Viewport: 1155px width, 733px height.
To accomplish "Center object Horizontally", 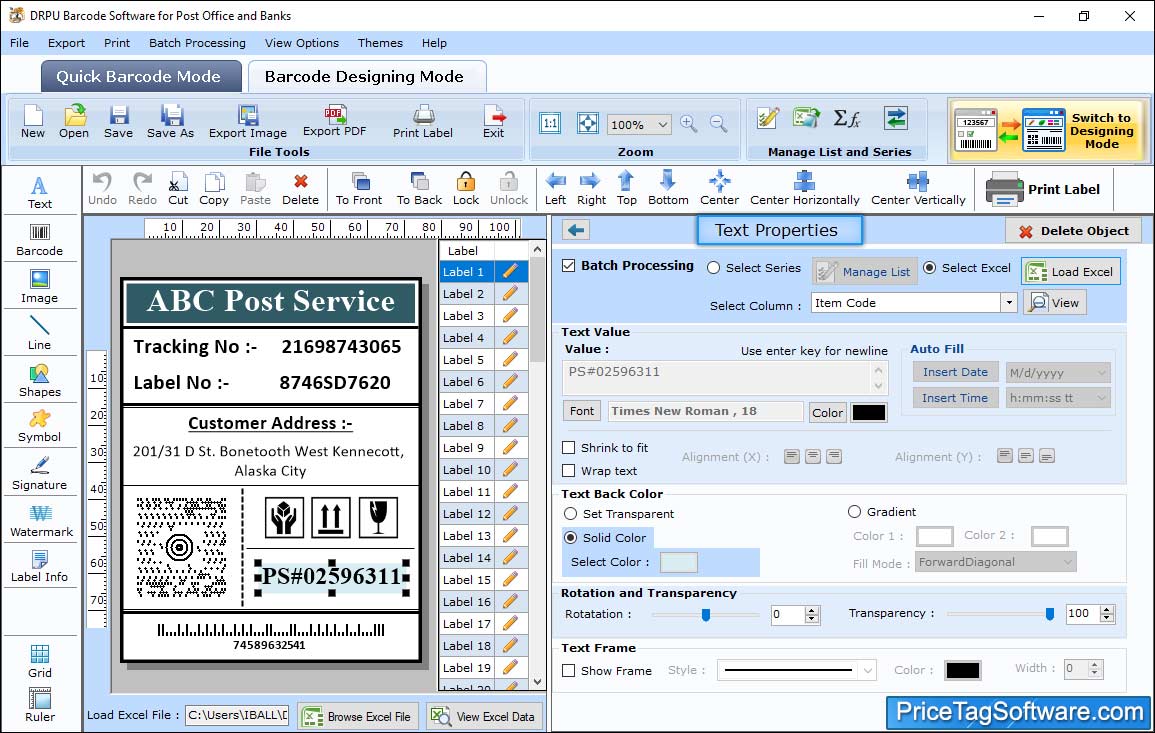I will point(804,189).
